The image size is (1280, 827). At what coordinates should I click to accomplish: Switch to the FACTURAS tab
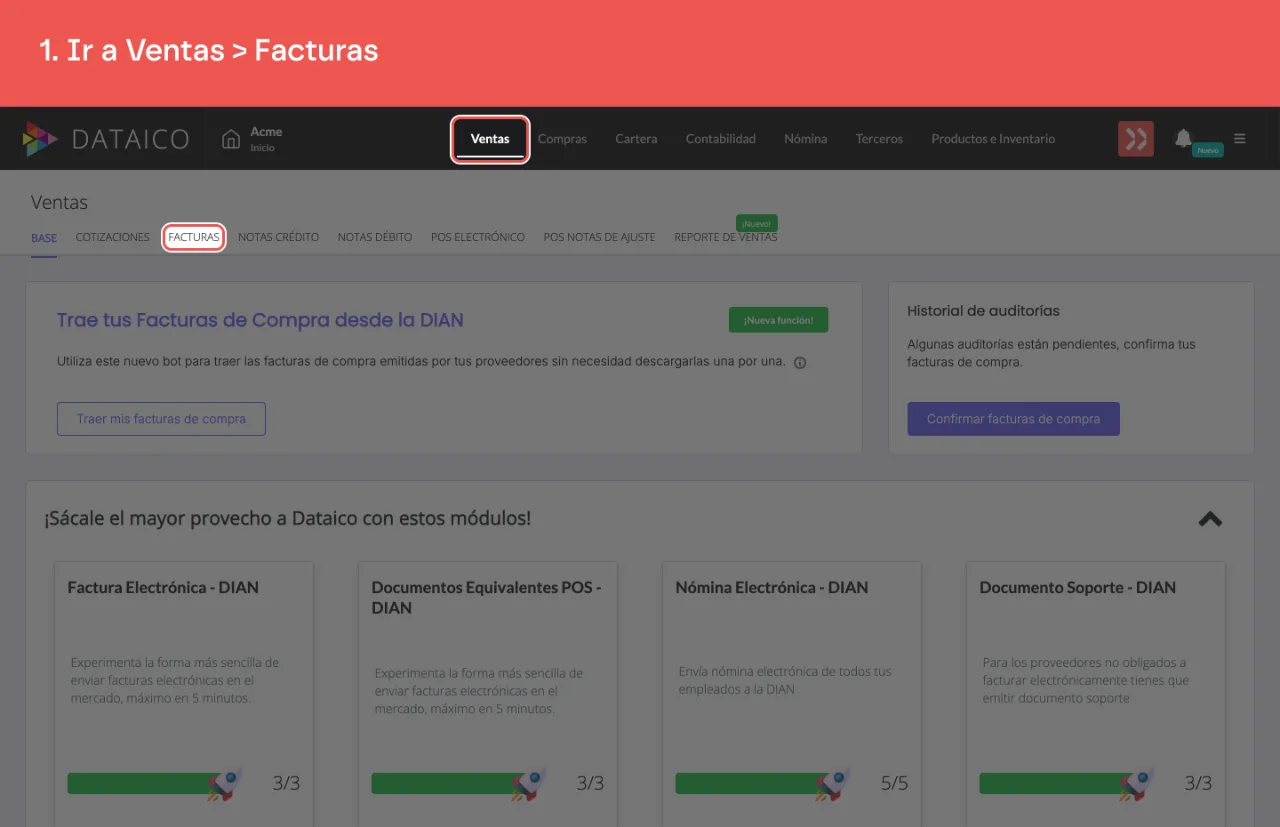pos(194,238)
